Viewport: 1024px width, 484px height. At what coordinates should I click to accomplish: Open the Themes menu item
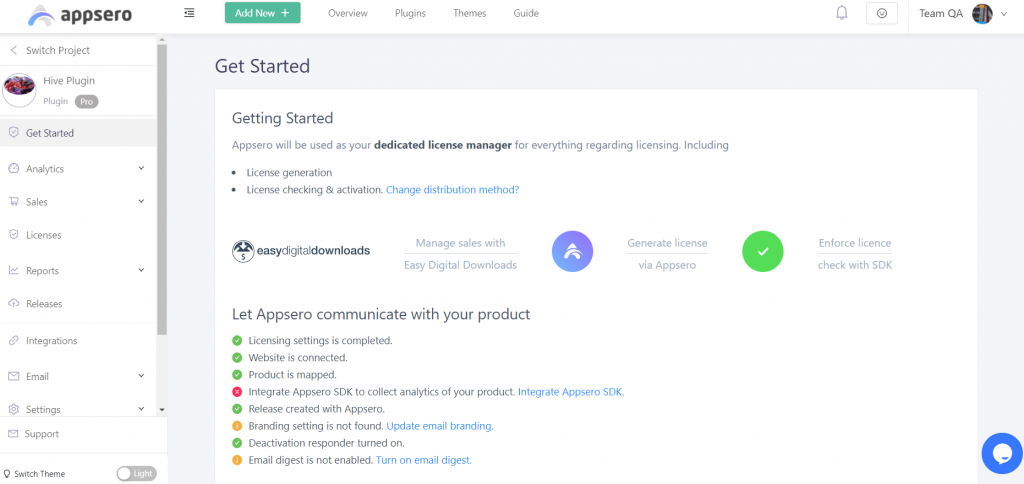coord(470,13)
